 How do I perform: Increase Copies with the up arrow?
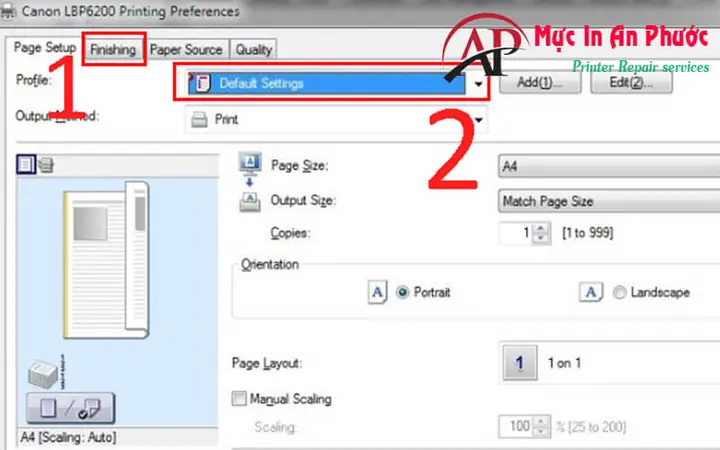point(541,228)
